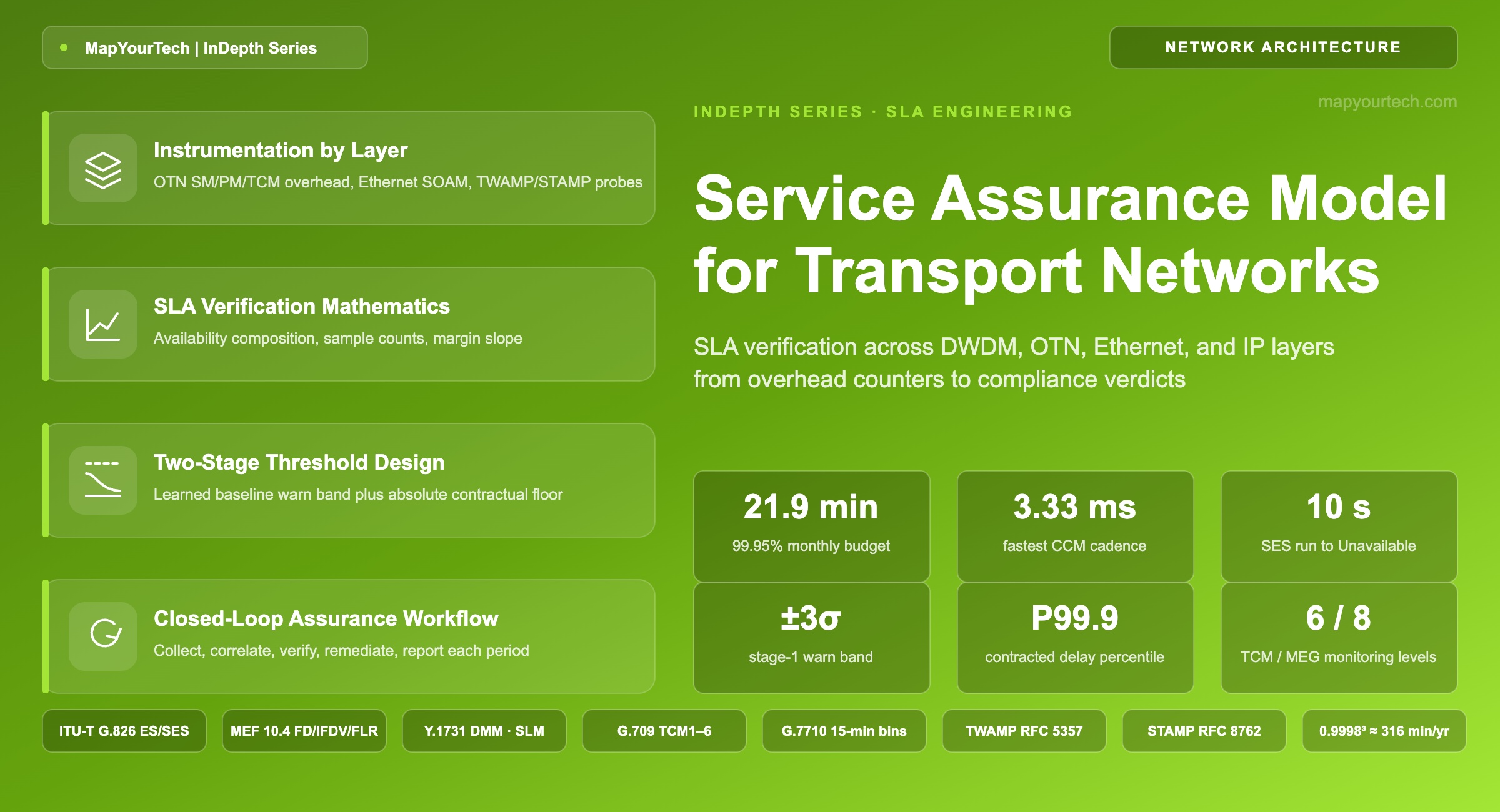Open the SLA Verification Mathematics card
This screenshot has width=1500, height=812.
(x=349, y=324)
